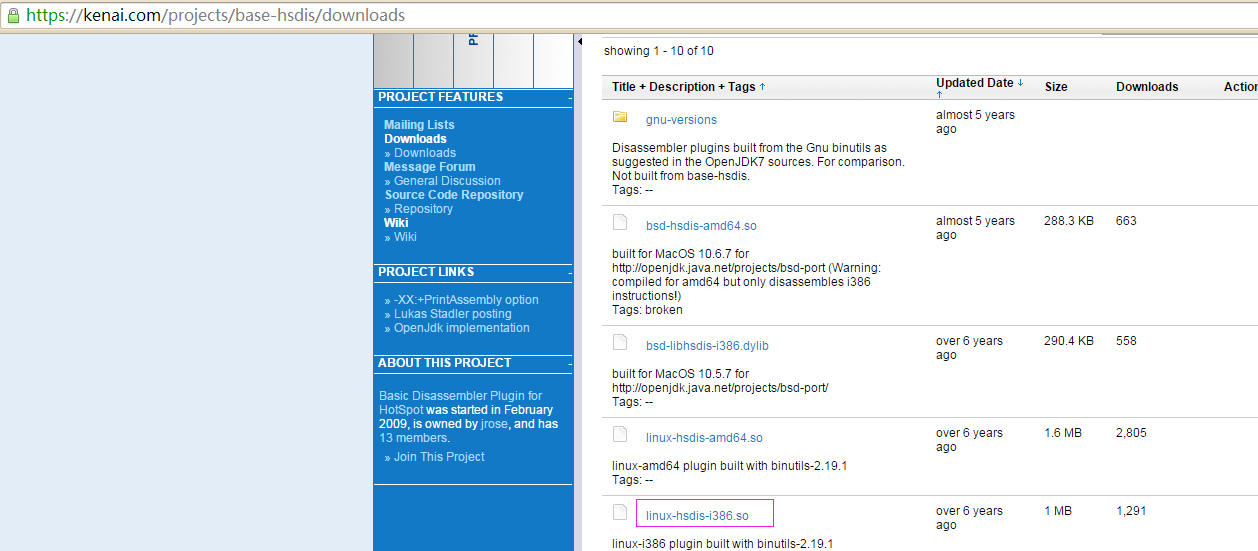Download linux-hsdis-i386.so file link
This screenshot has height=551, width=1258.
[x=697, y=516]
